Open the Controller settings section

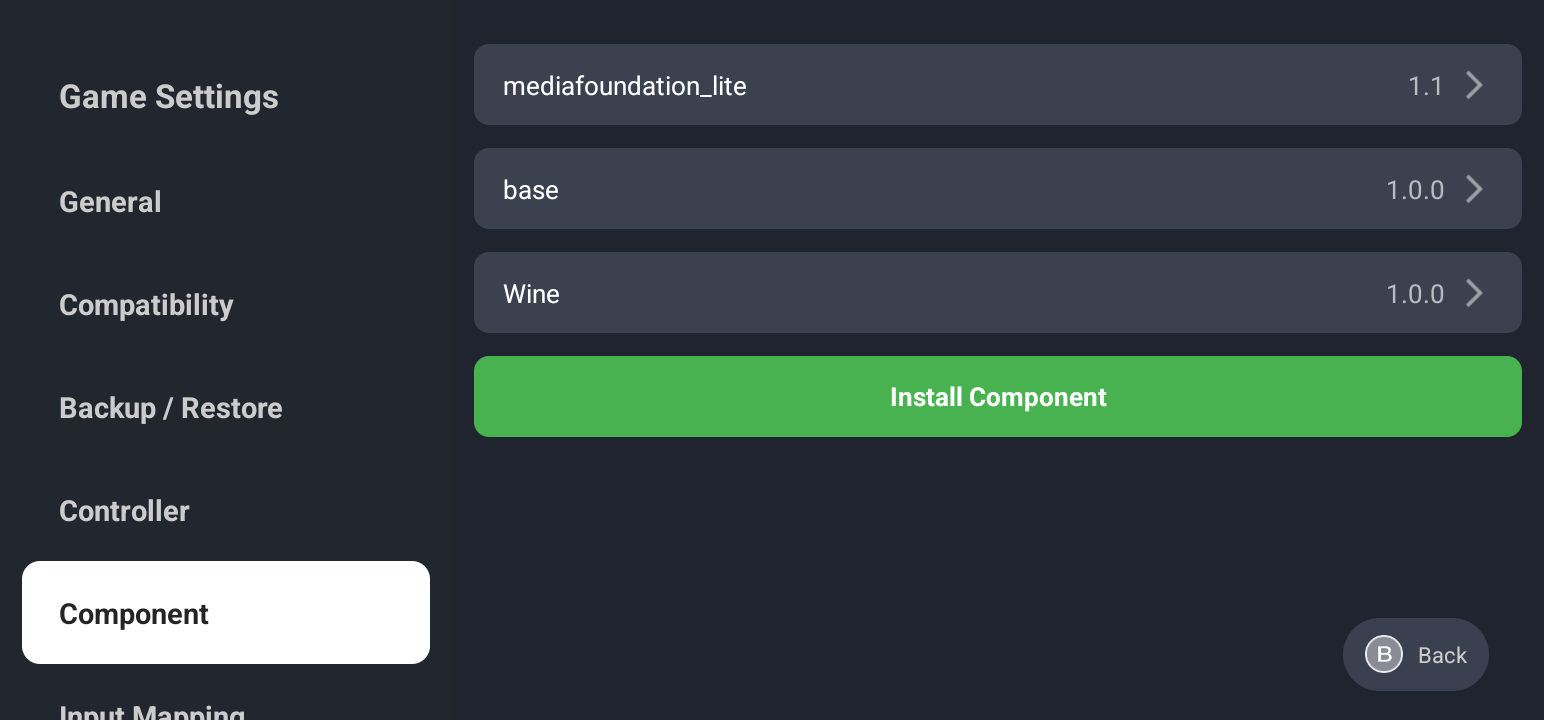(x=124, y=511)
